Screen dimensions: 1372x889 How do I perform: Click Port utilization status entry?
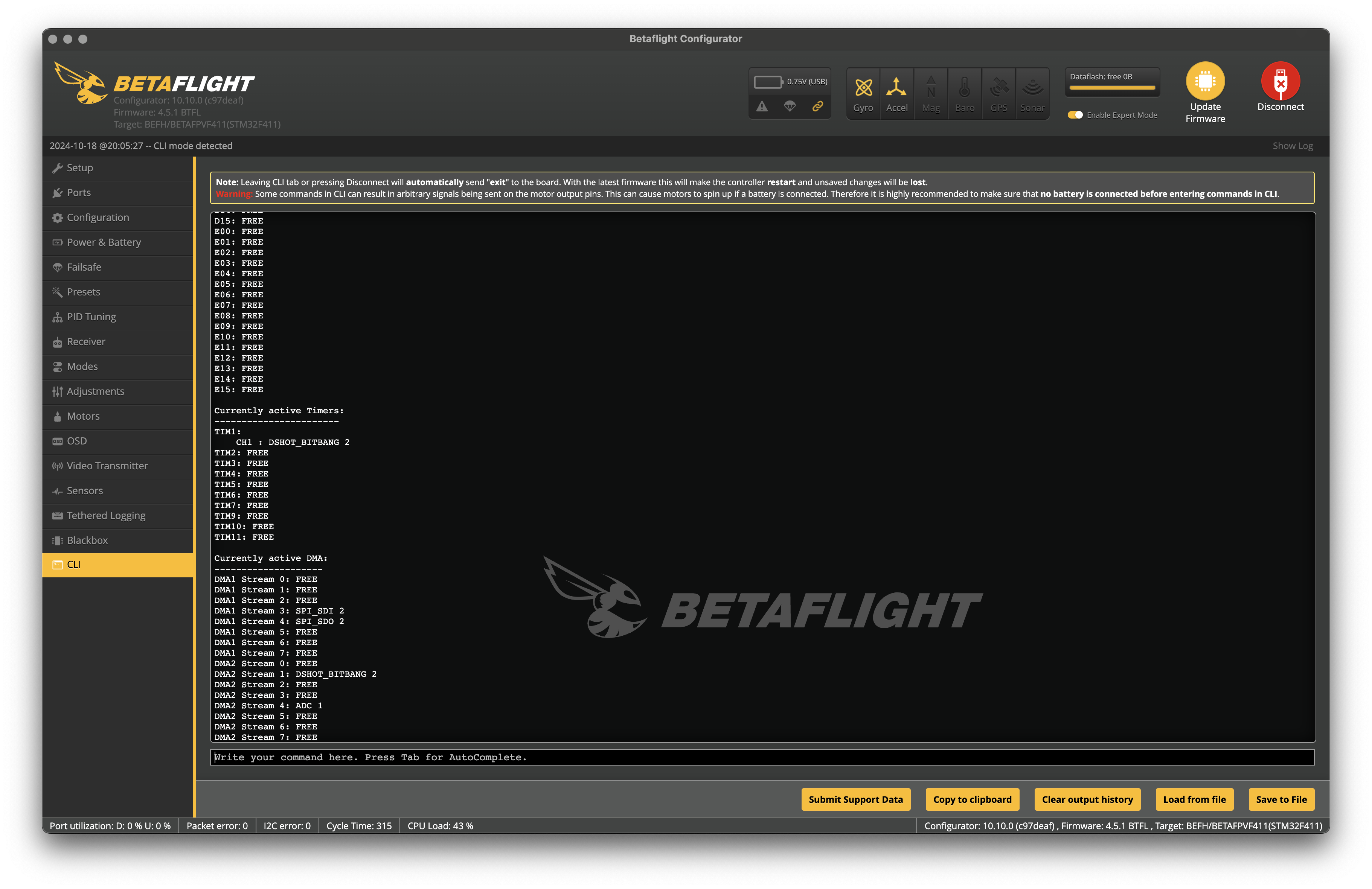click(x=110, y=826)
